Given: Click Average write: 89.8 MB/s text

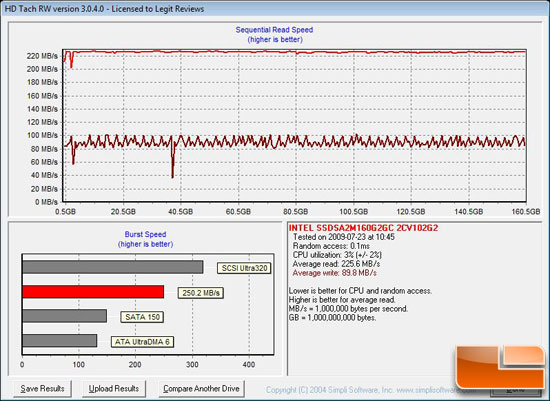Looking at the screenshot, I should [335, 273].
